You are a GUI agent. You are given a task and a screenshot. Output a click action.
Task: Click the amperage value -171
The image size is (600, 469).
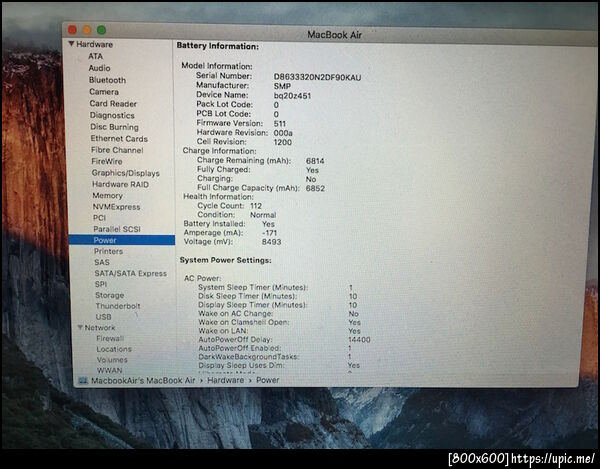coord(269,233)
